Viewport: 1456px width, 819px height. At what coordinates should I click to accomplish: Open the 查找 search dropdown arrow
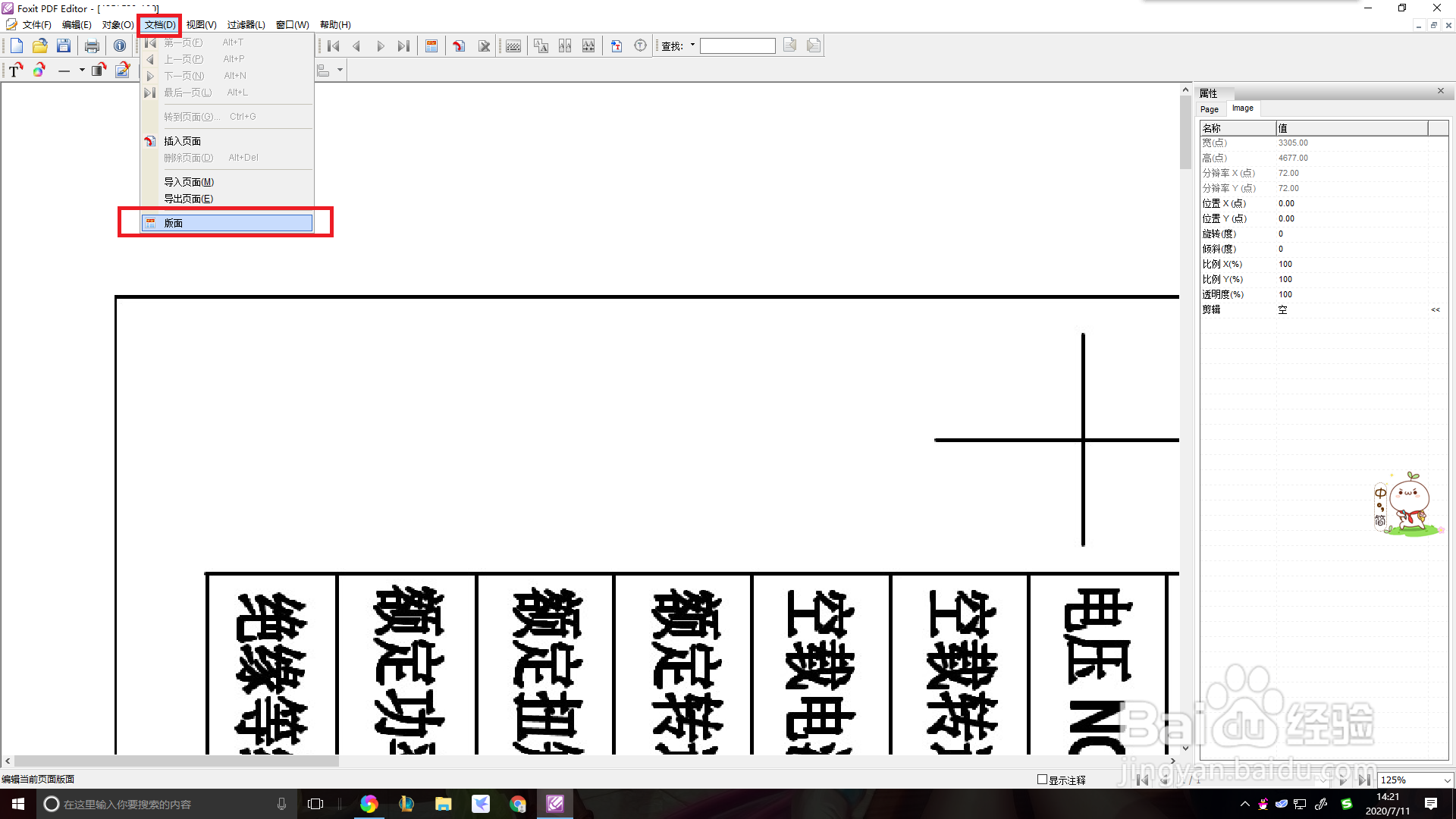692,45
